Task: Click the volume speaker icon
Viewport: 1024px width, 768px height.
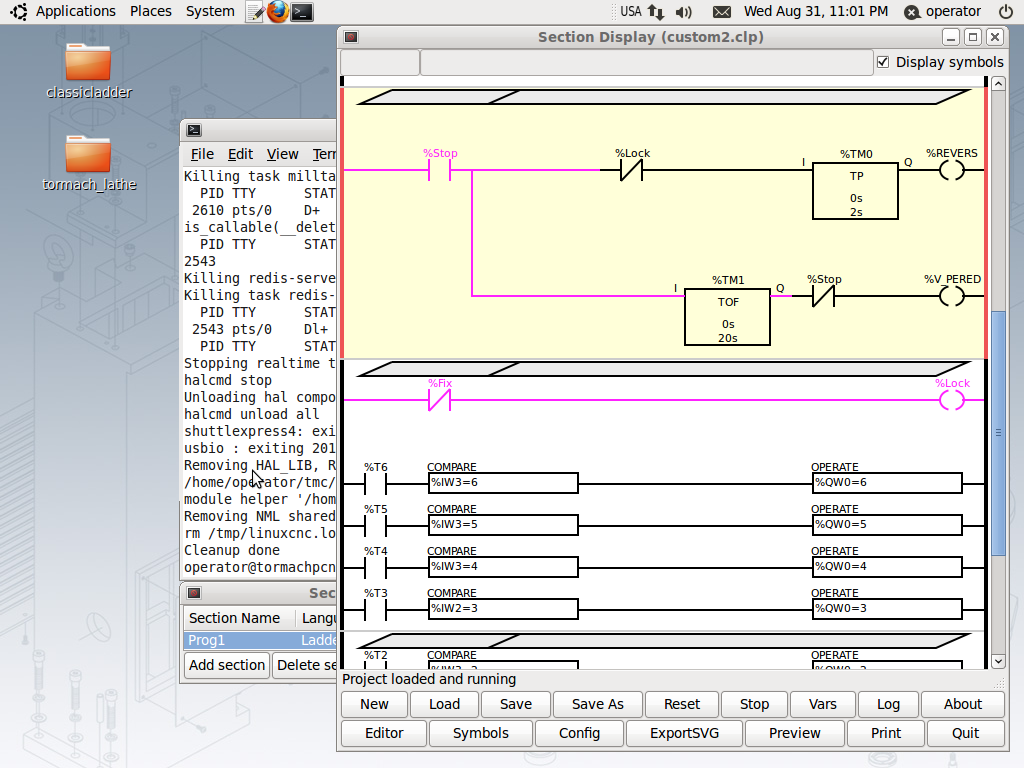Action: (x=684, y=12)
